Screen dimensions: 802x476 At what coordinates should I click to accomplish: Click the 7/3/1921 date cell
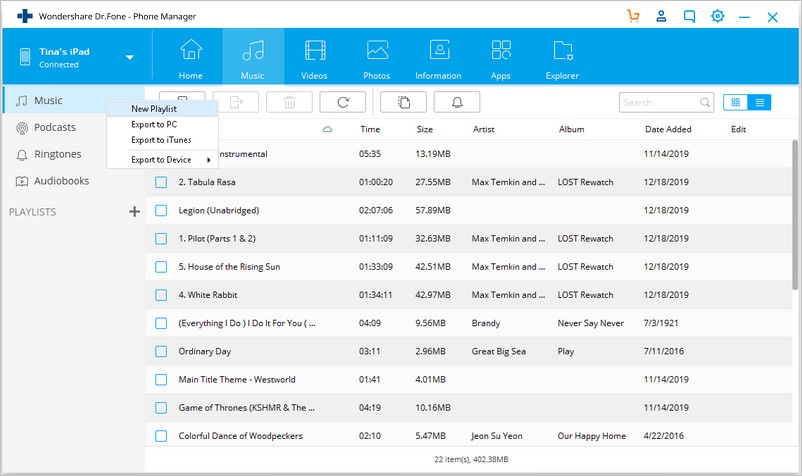tap(661, 323)
